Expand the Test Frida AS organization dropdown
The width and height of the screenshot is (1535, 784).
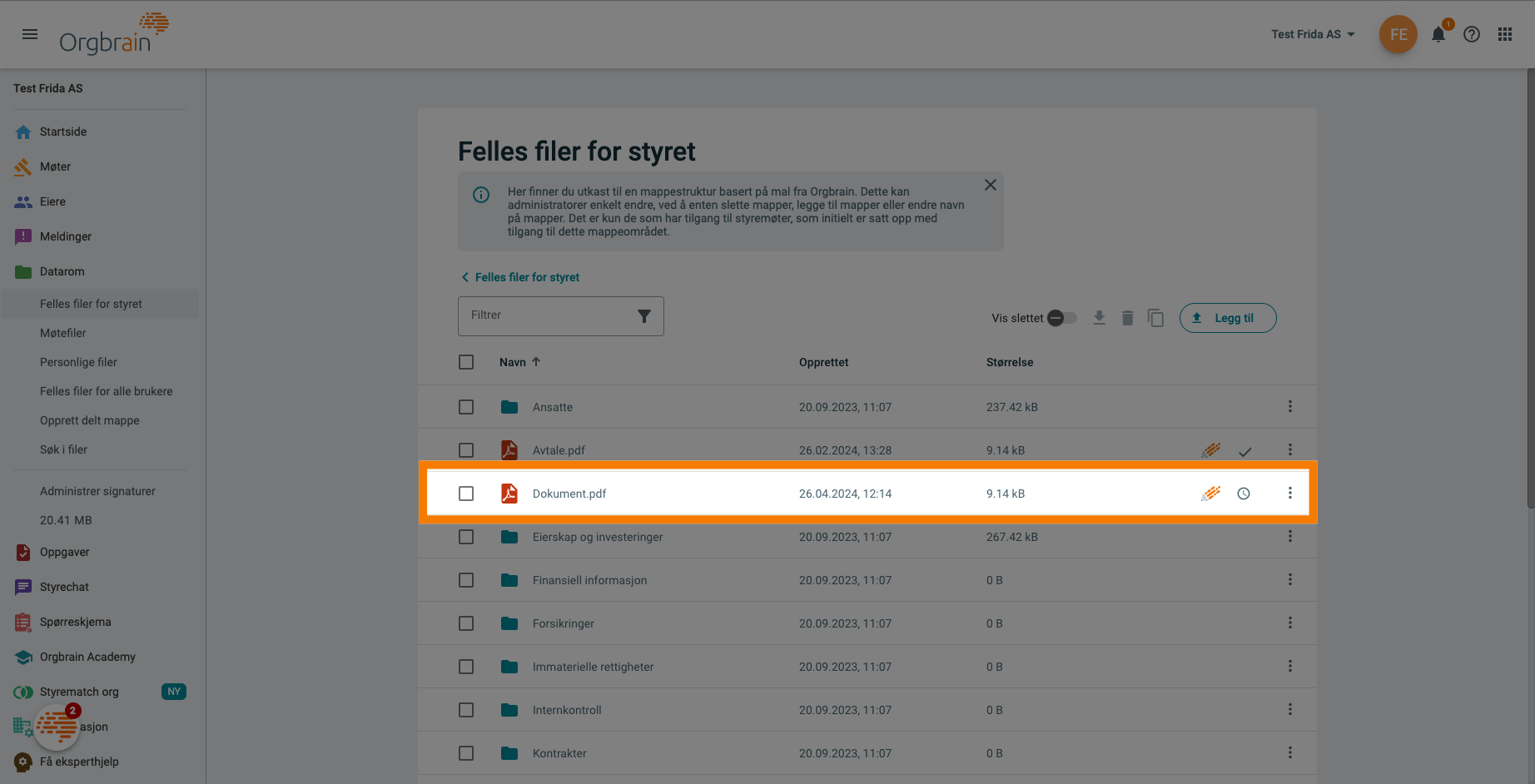[x=1313, y=34]
